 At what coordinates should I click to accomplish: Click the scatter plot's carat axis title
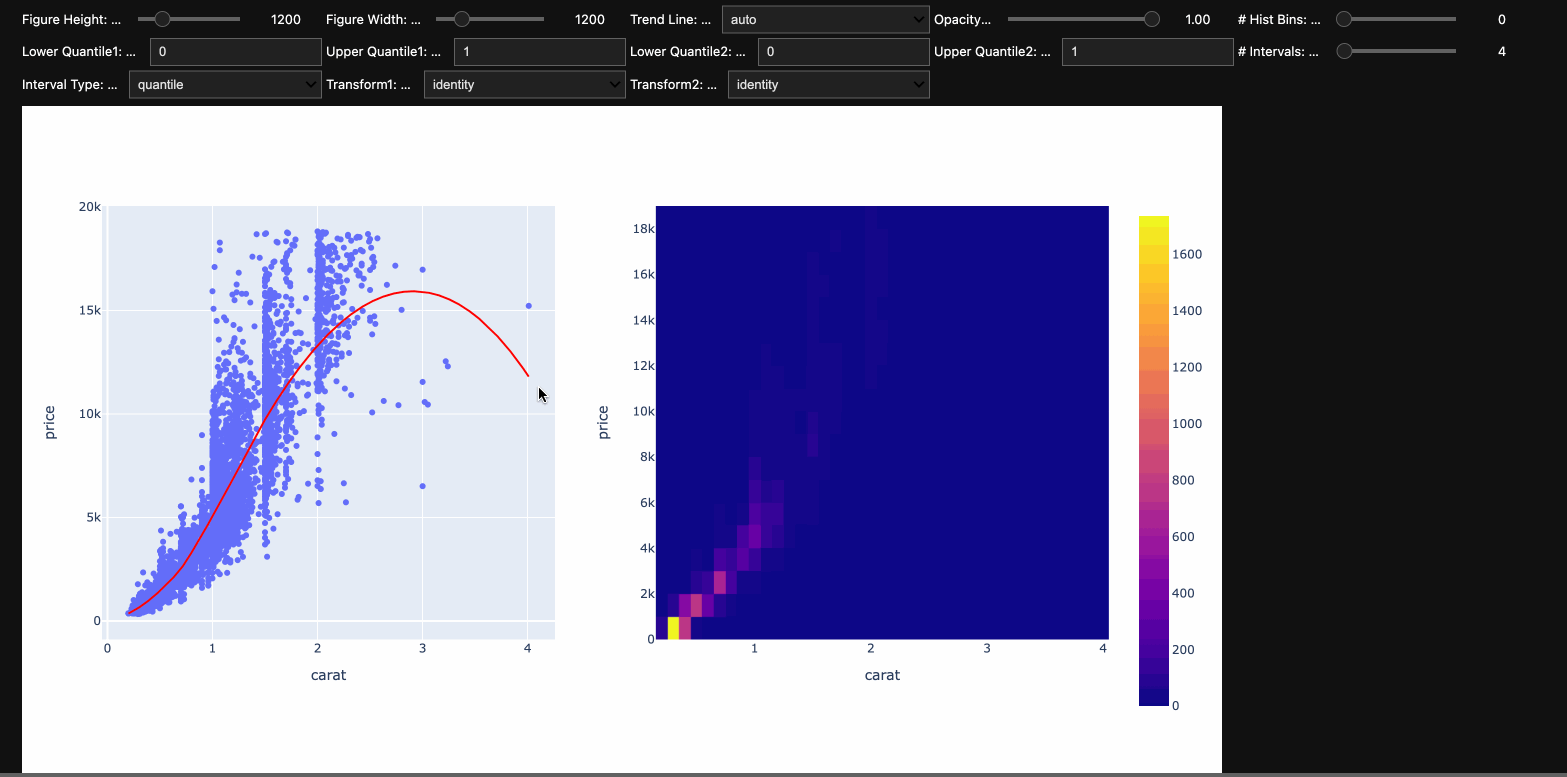point(329,675)
